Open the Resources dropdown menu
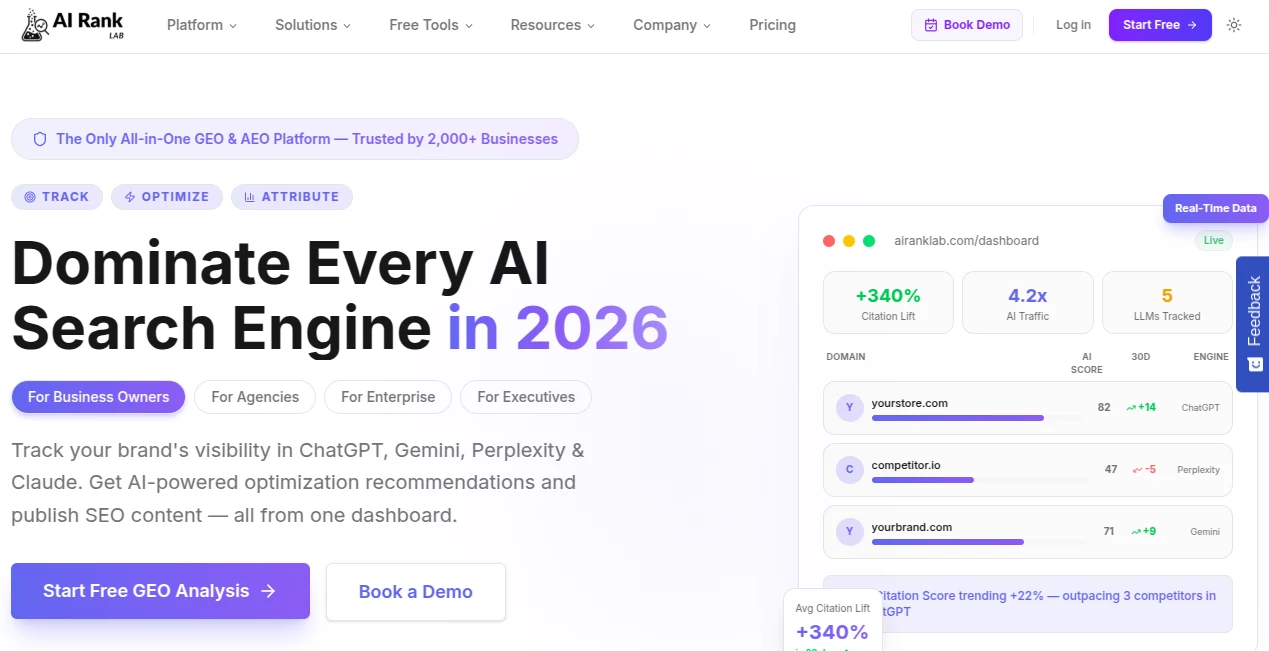The height and width of the screenshot is (651, 1269). click(552, 25)
